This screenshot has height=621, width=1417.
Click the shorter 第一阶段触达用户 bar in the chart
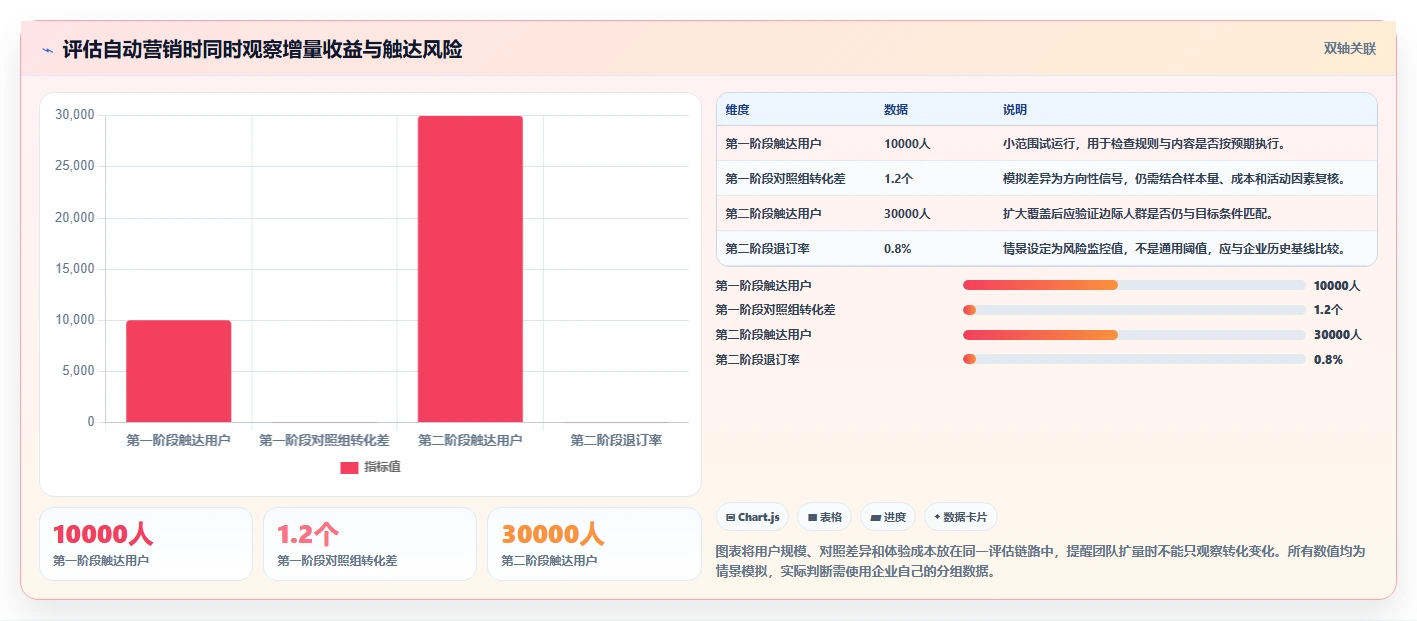tap(178, 371)
